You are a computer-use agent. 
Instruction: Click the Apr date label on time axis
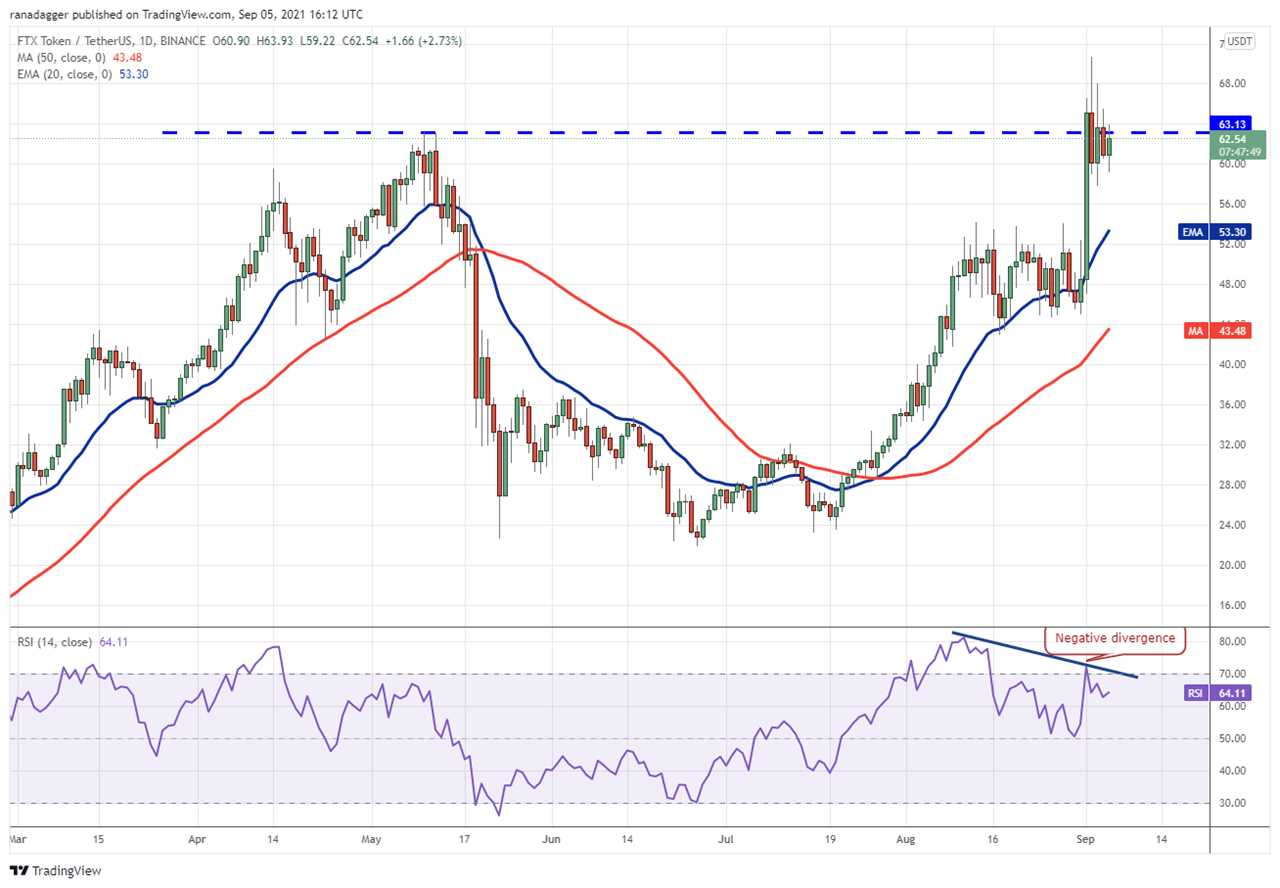tap(198, 837)
